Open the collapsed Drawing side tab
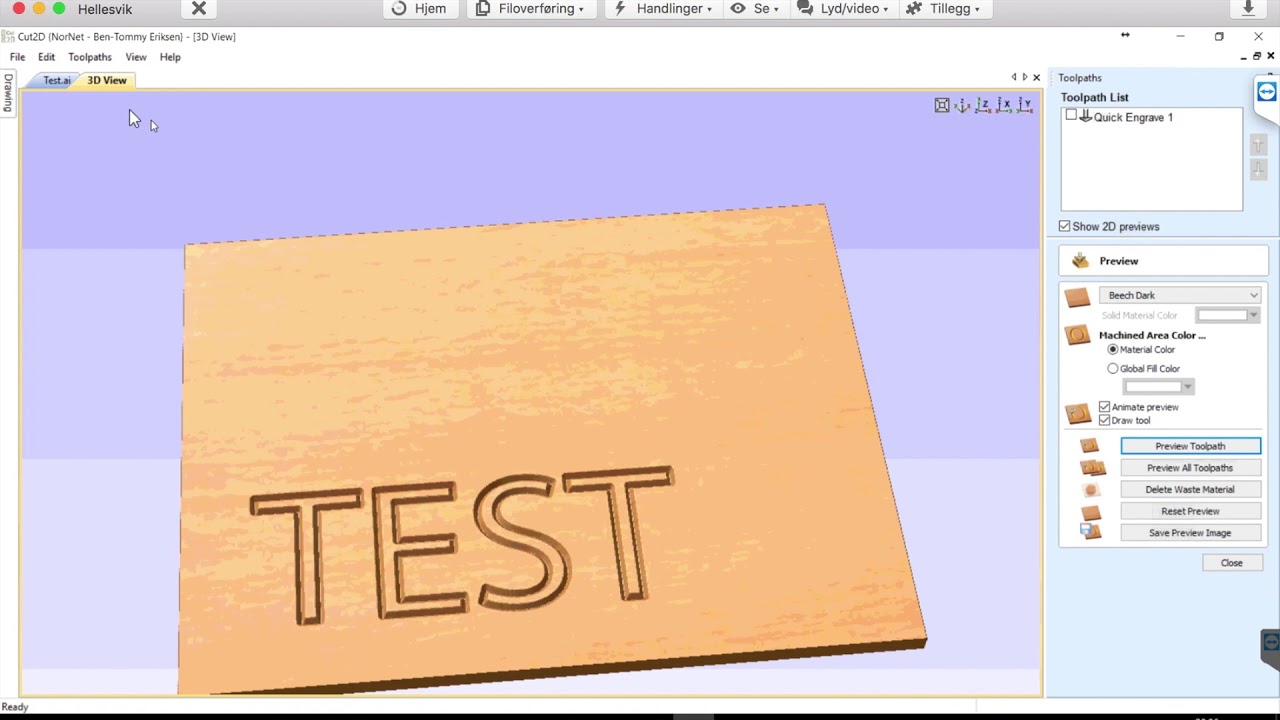 8,93
